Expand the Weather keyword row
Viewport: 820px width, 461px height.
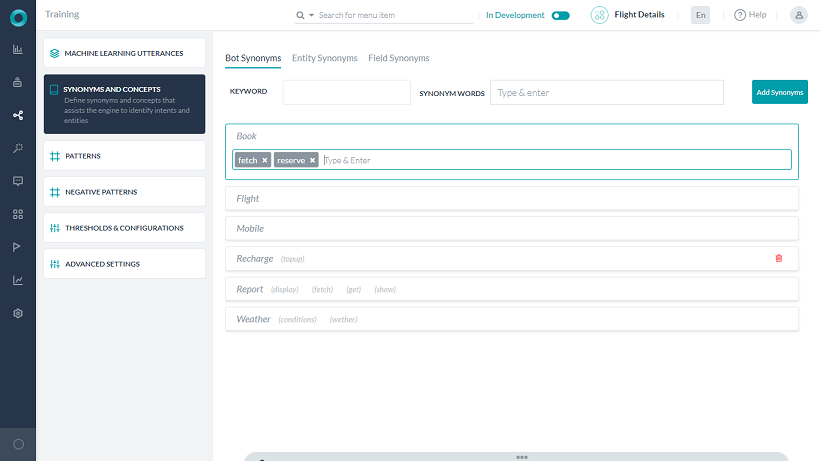(512, 319)
